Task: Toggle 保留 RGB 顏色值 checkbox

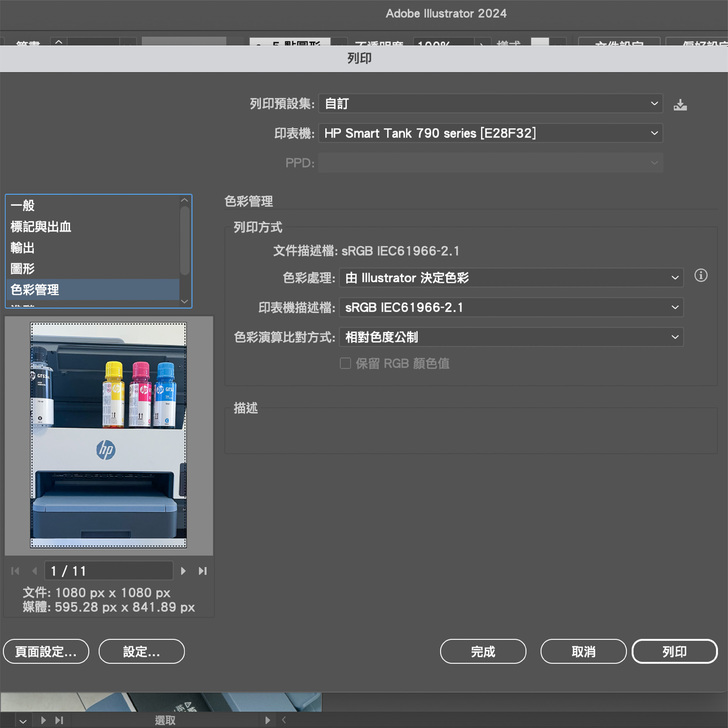Action: pos(345,363)
